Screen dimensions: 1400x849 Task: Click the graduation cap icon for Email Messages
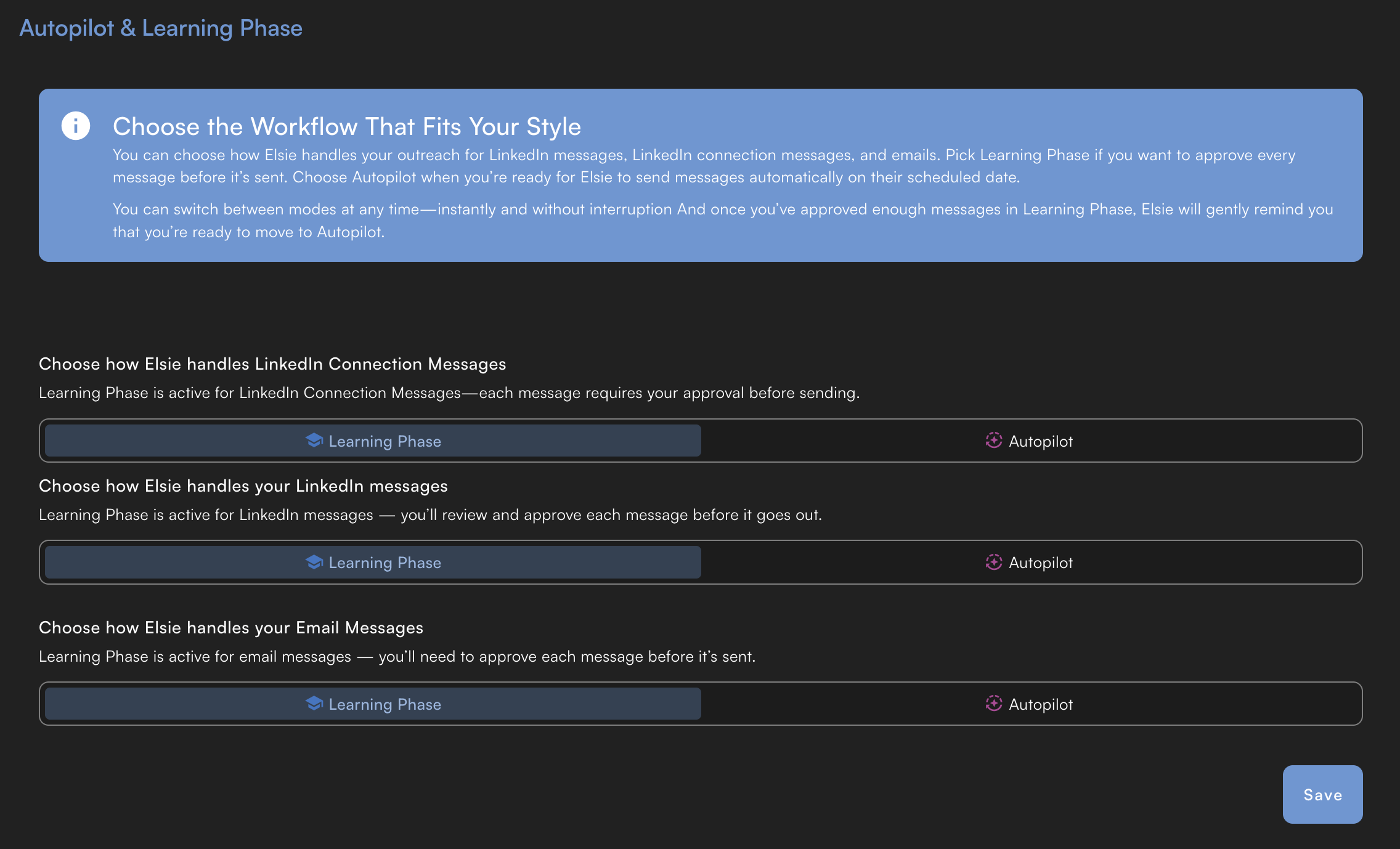315,704
